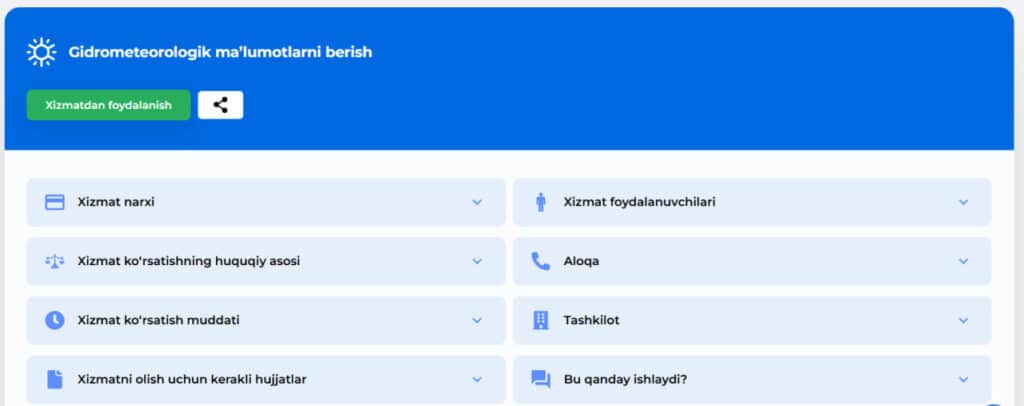Click the chat bubbles icon for Bu qanday ishlaydi

click(541, 379)
